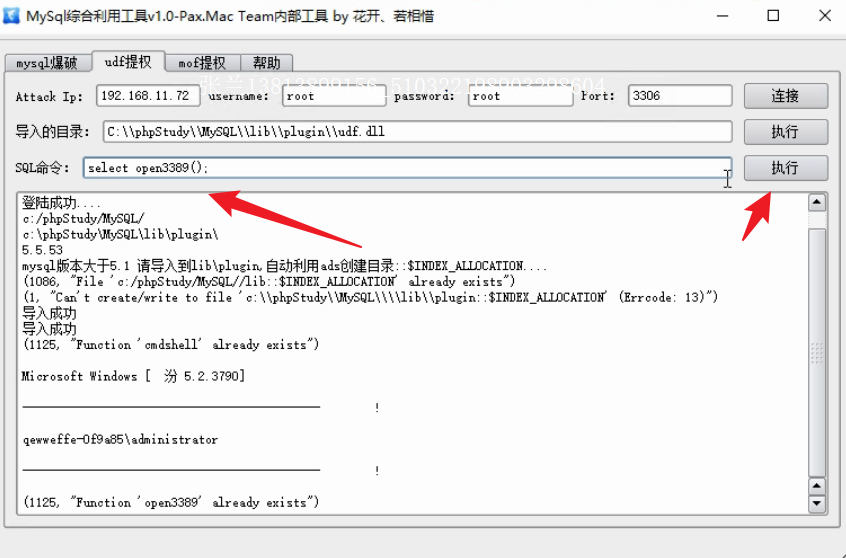
Task: Click the 'open3389' already exists line
Action: tap(171, 502)
